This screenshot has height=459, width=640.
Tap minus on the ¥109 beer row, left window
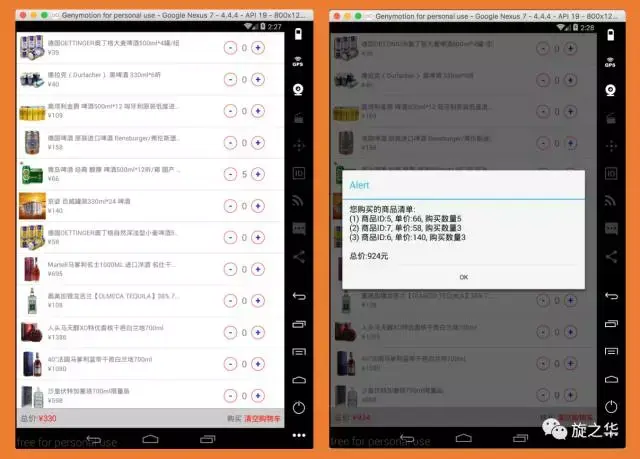(230, 111)
